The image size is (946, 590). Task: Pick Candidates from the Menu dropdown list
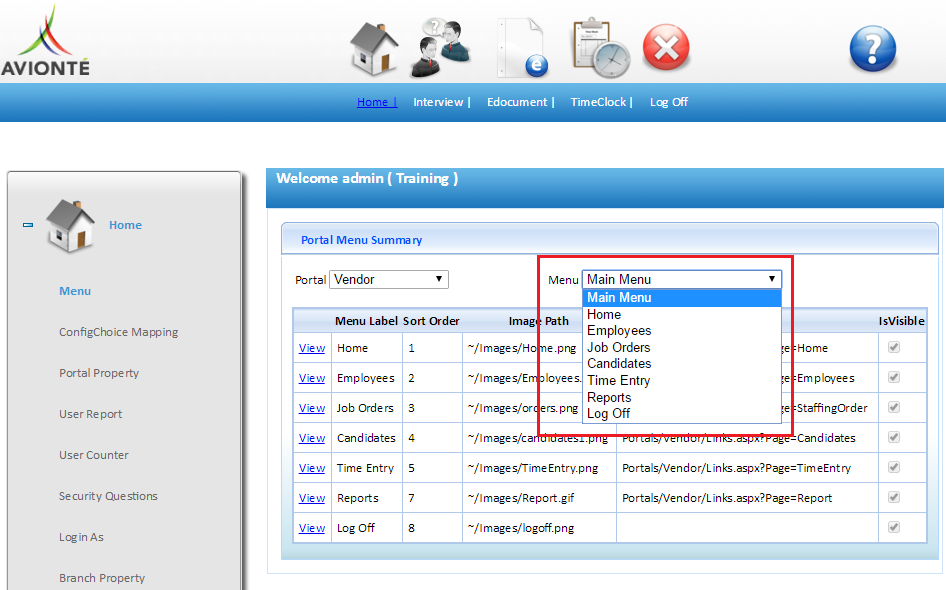[x=682, y=364]
